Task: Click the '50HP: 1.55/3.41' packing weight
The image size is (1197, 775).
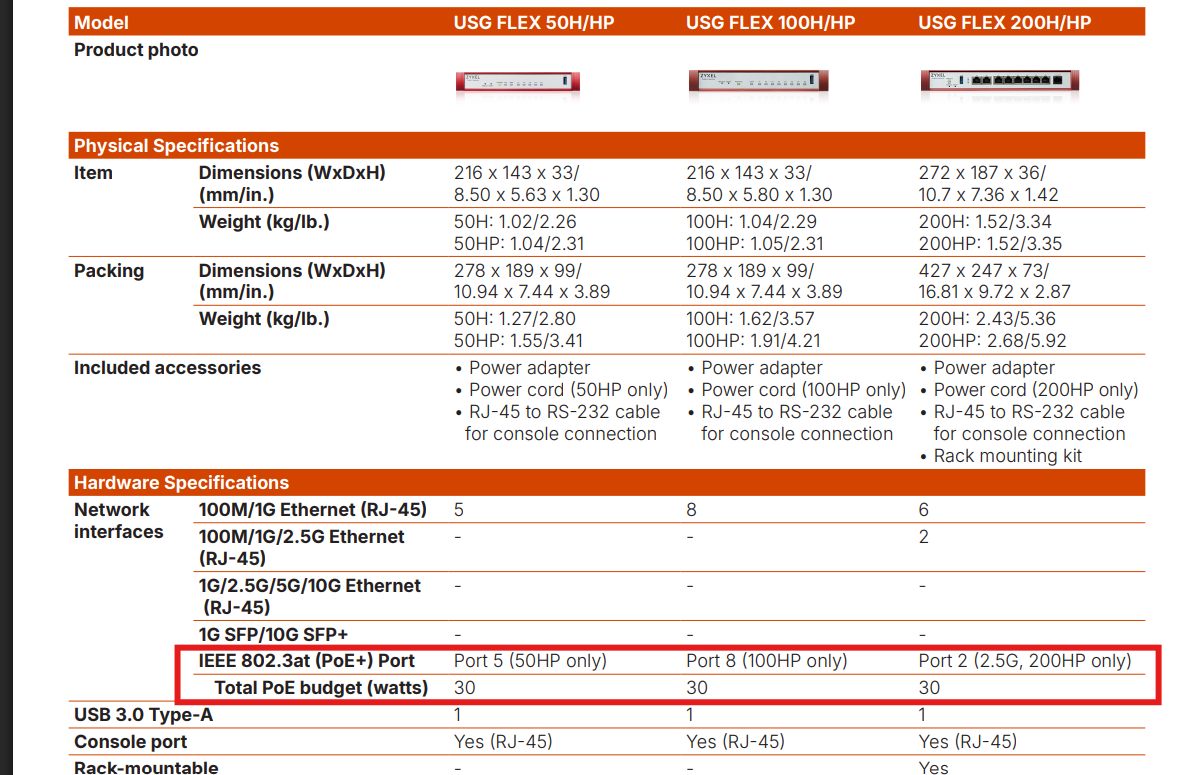Action: pyautogui.click(x=518, y=341)
